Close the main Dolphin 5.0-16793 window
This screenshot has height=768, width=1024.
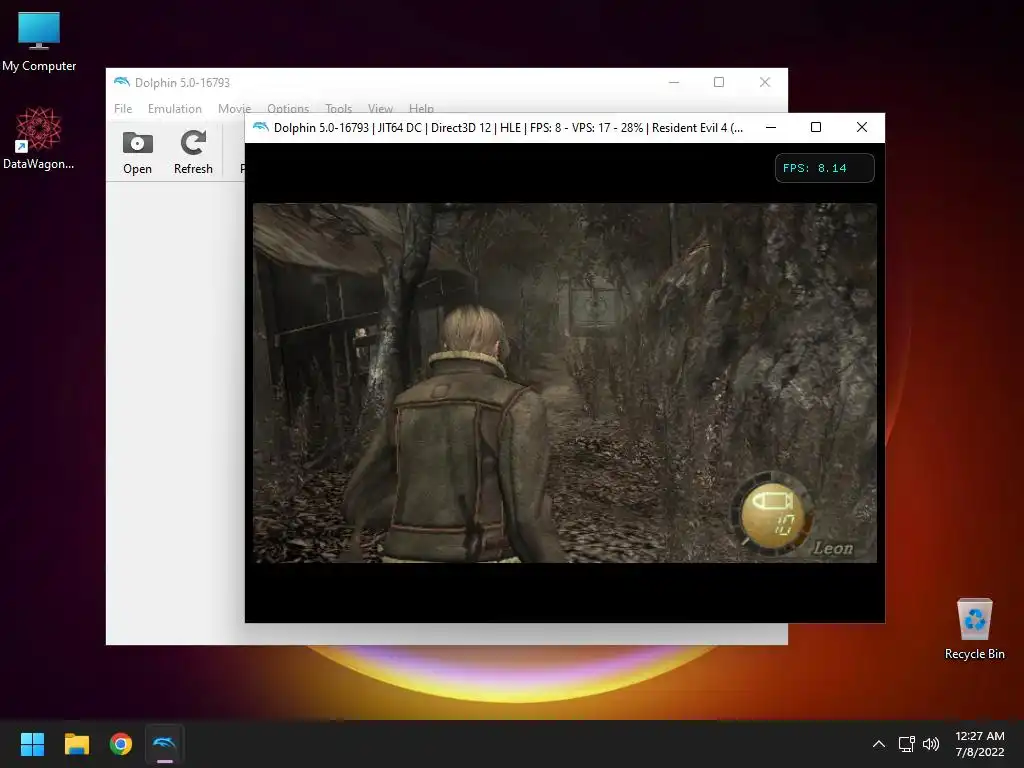[x=765, y=82]
